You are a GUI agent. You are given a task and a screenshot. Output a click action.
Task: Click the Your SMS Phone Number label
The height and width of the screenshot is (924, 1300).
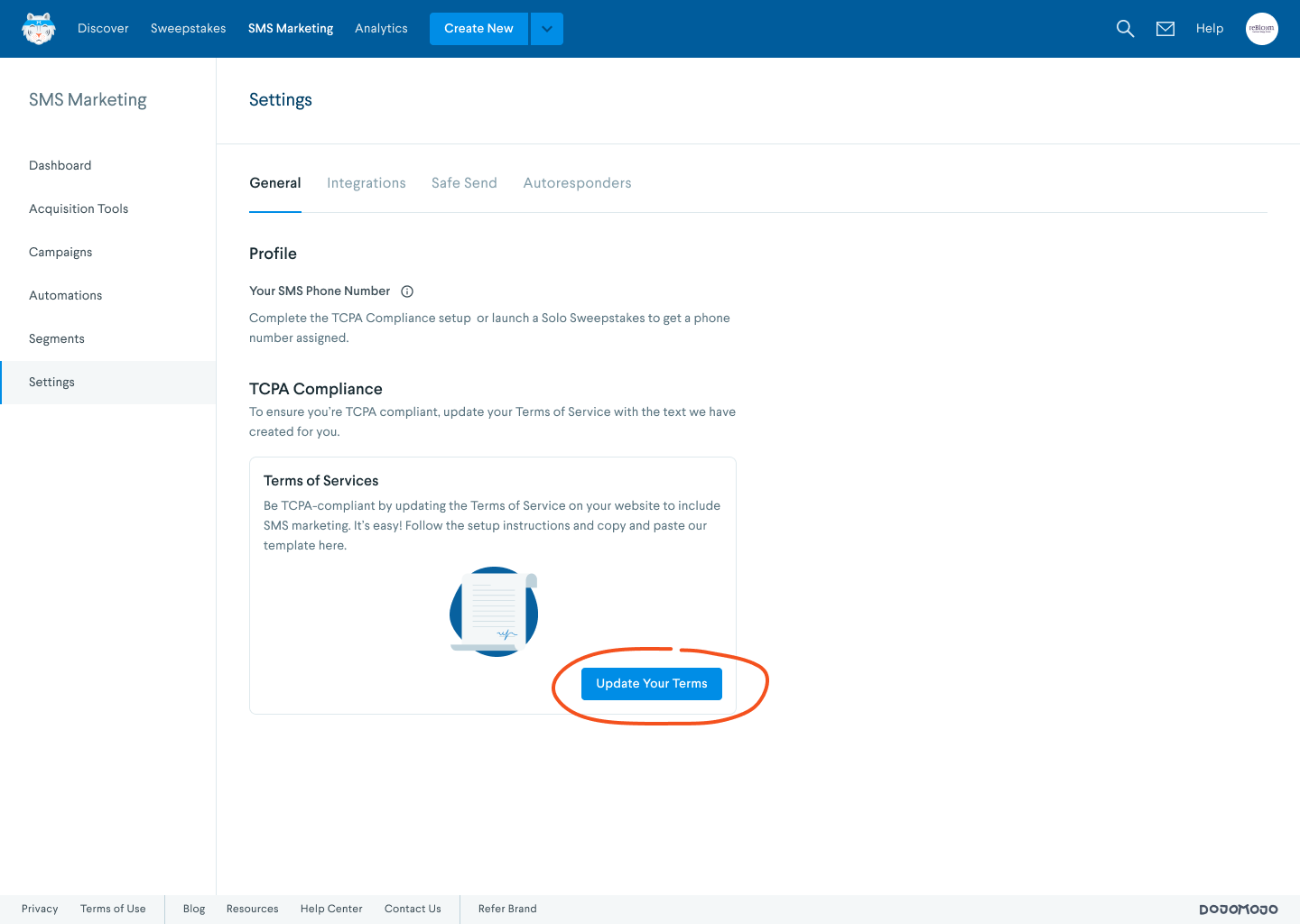[320, 291]
